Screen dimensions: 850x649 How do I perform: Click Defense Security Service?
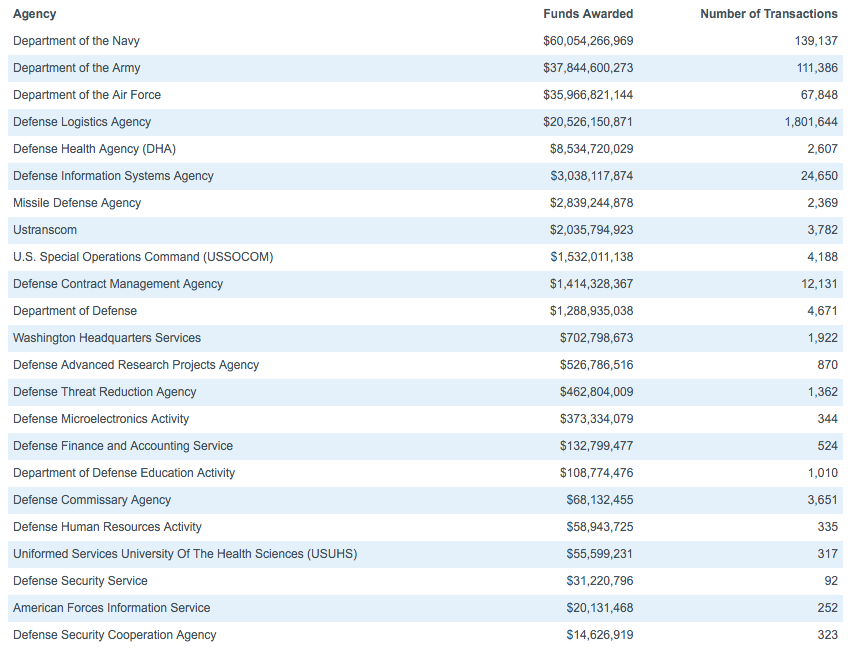(x=80, y=581)
